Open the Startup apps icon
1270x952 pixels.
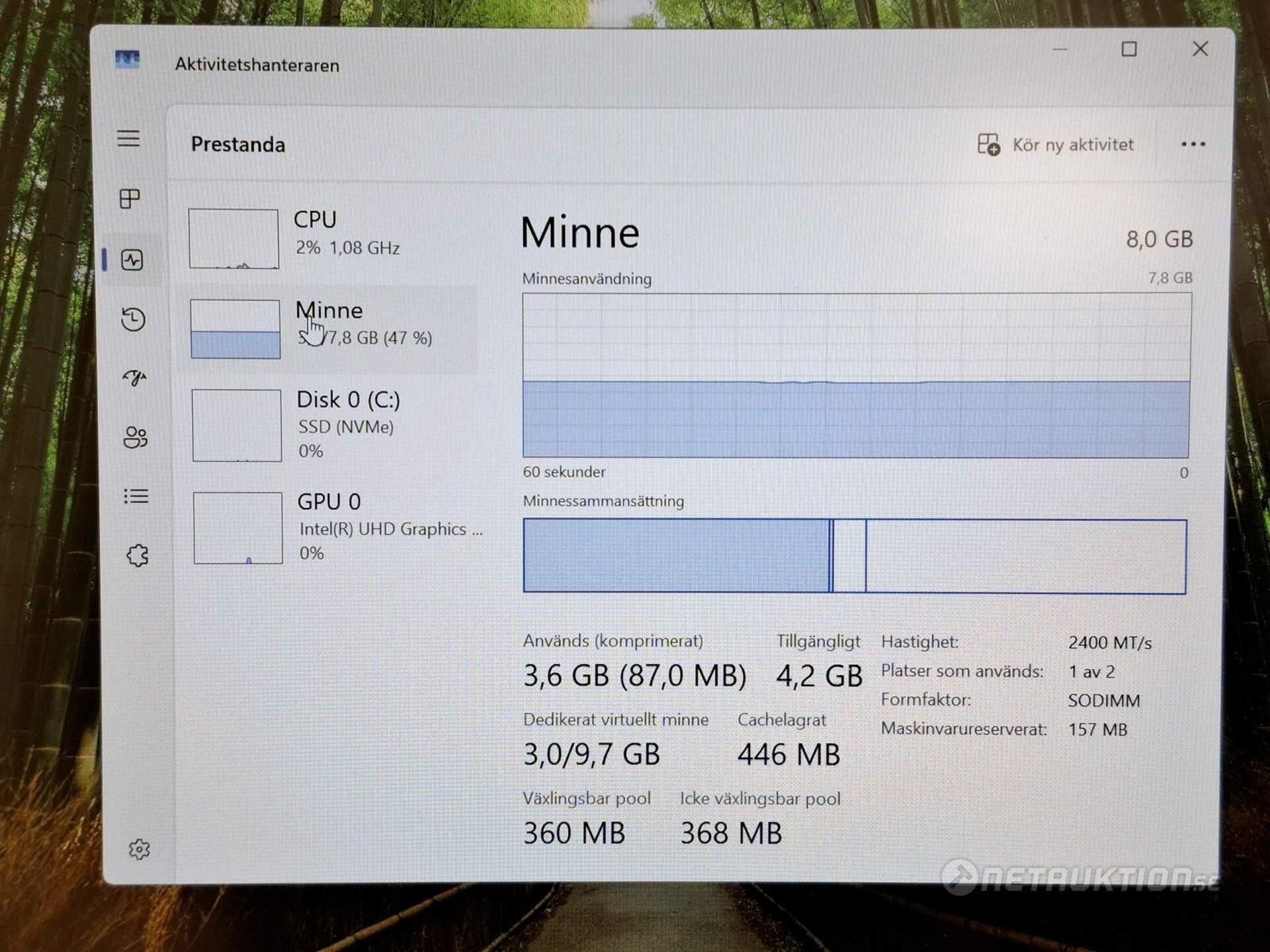click(x=134, y=377)
